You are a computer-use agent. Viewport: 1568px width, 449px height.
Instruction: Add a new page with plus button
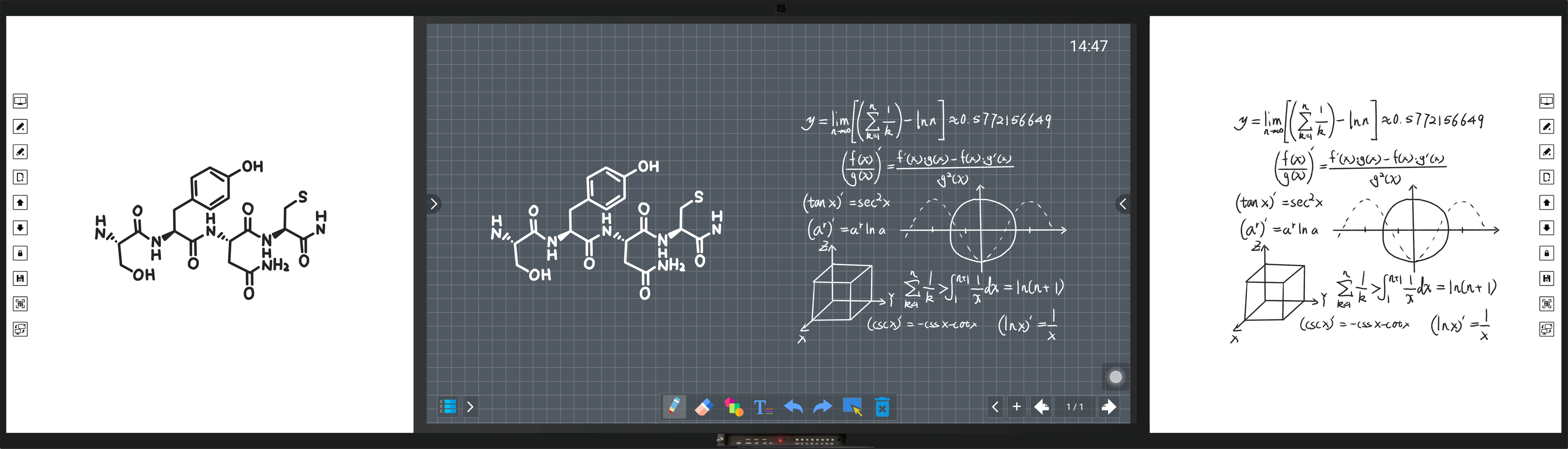tap(1016, 406)
